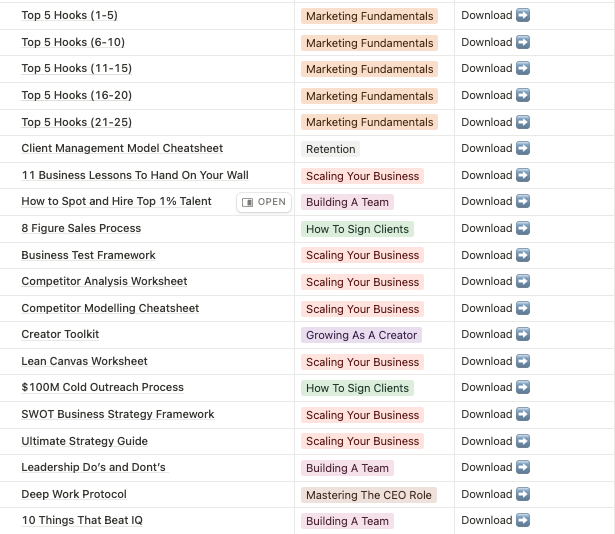
Task: Click the arrow icon in 11 Business Lessons row
Action: pyautogui.click(x=523, y=175)
